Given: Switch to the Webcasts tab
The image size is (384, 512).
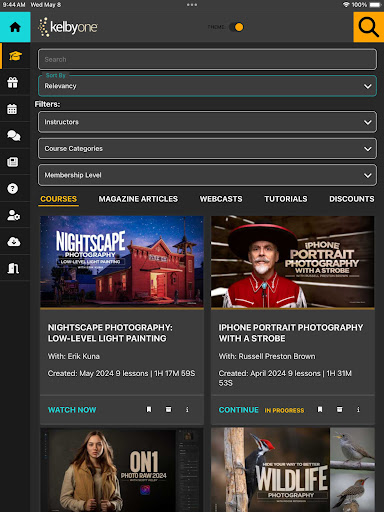Looking at the screenshot, I should pyautogui.click(x=221, y=199).
